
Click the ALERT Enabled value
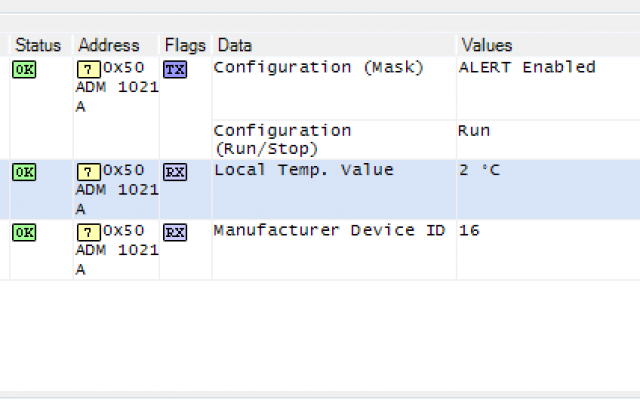[x=526, y=68]
